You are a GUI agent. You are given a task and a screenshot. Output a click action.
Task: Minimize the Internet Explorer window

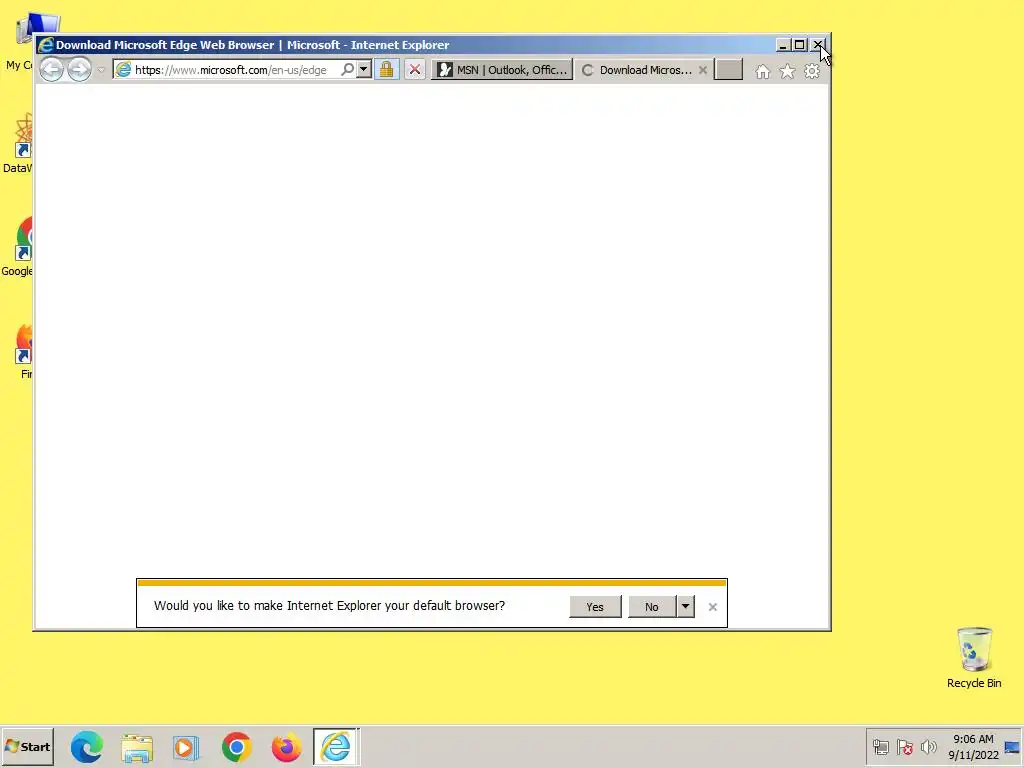pyautogui.click(x=782, y=44)
